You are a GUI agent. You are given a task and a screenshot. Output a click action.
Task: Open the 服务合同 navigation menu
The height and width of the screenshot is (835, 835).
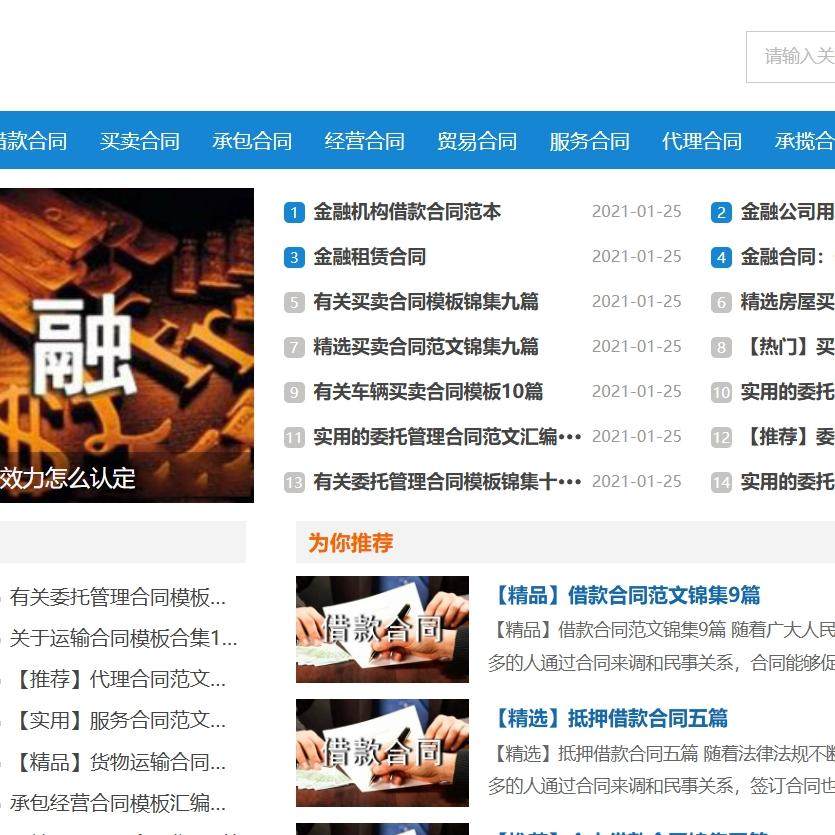pyautogui.click(x=588, y=141)
